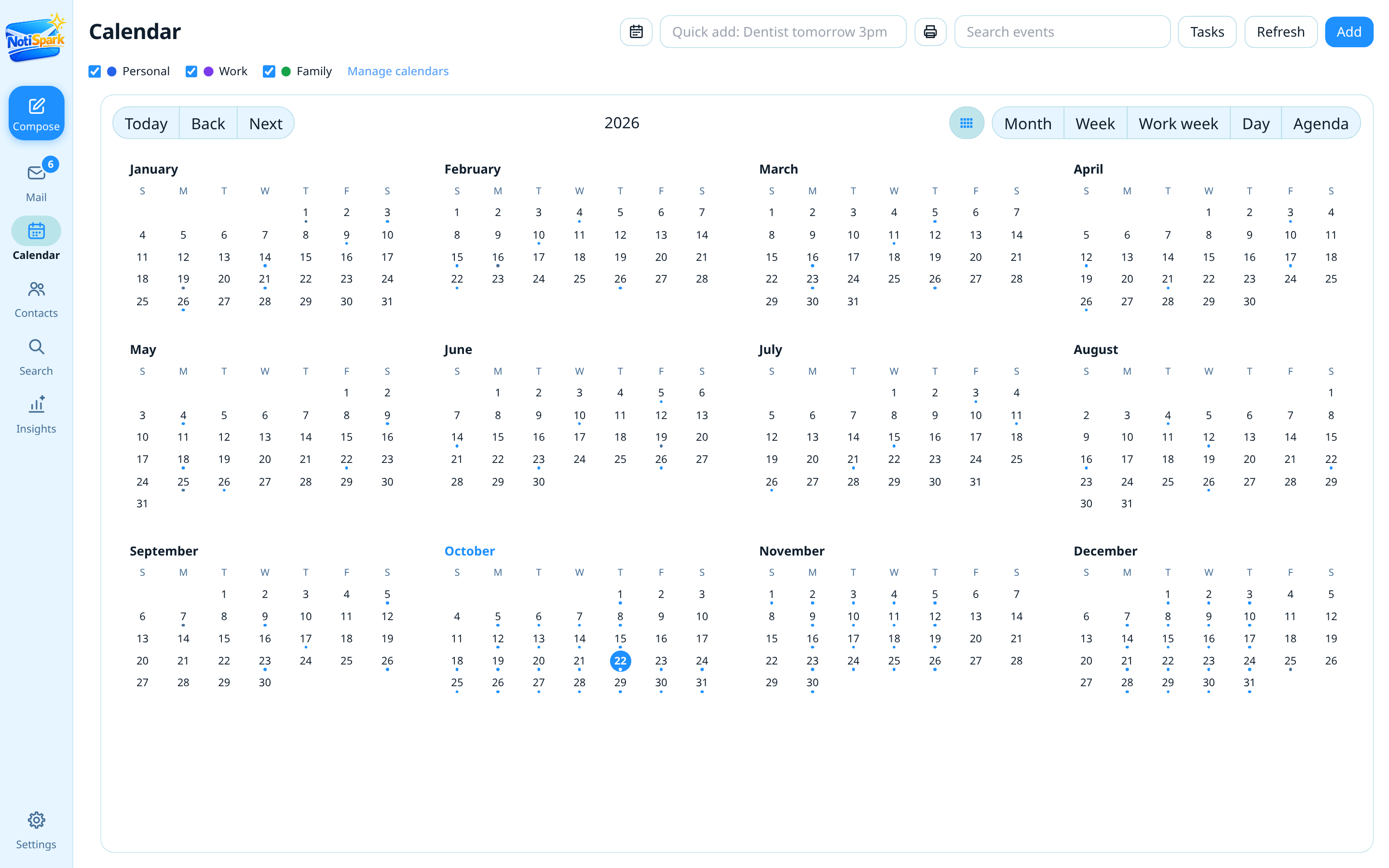1389x868 pixels.
Task: Click the Calendar sidebar icon
Action: click(x=36, y=231)
